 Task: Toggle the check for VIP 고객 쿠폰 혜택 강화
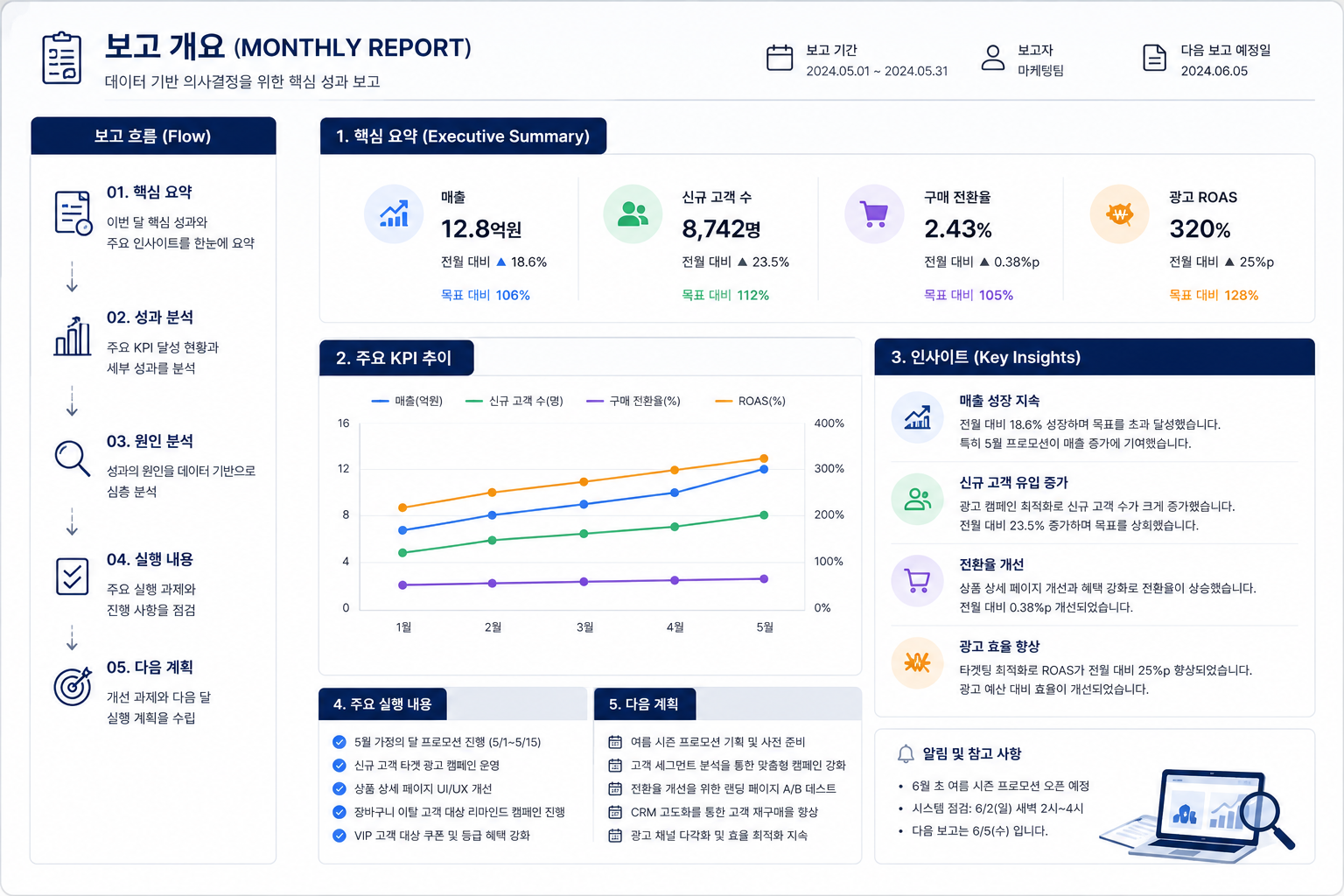(x=339, y=836)
